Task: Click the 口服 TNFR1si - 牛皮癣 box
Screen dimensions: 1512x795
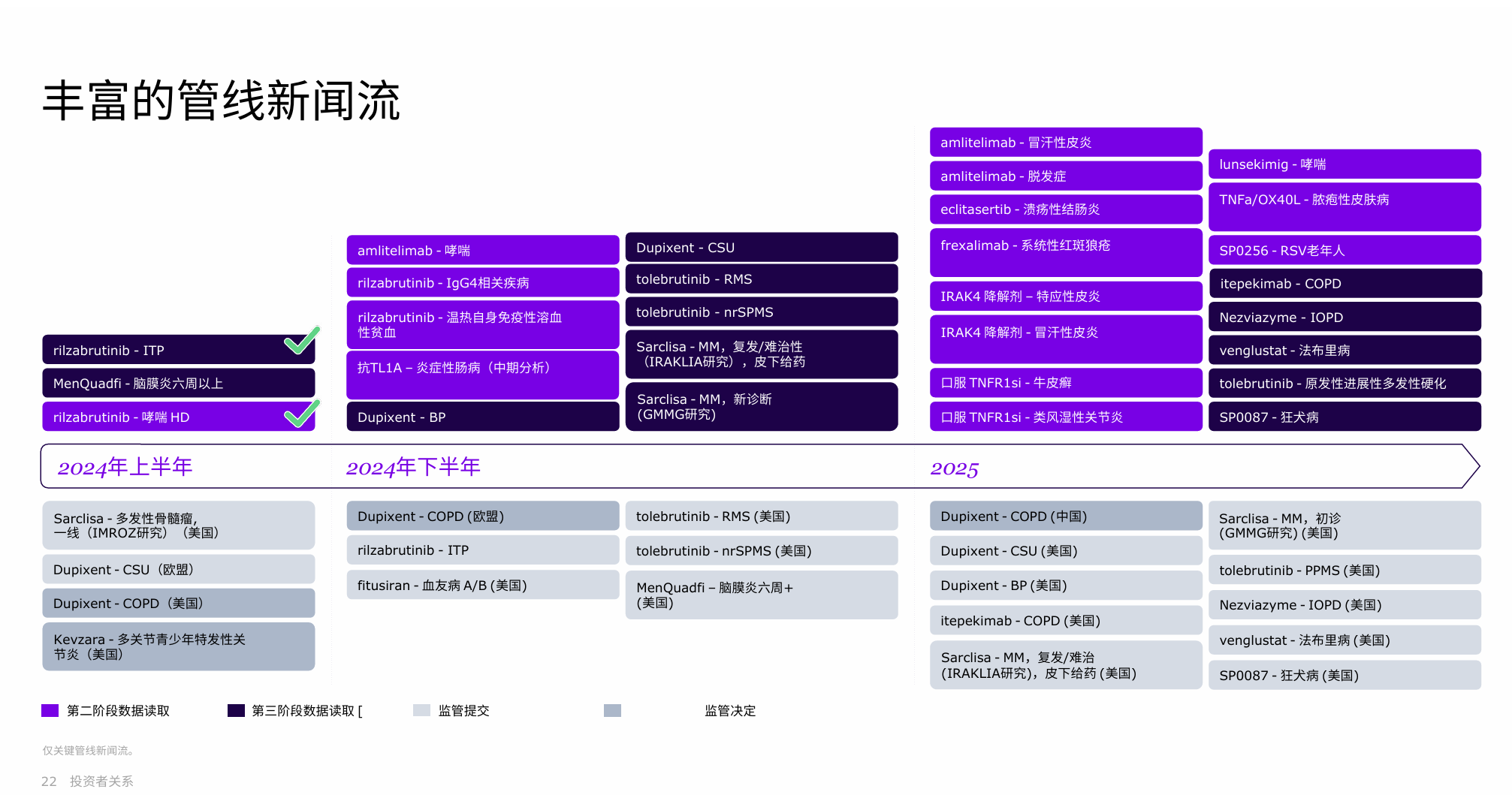Action: pyautogui.click(x=1066, y=382)
